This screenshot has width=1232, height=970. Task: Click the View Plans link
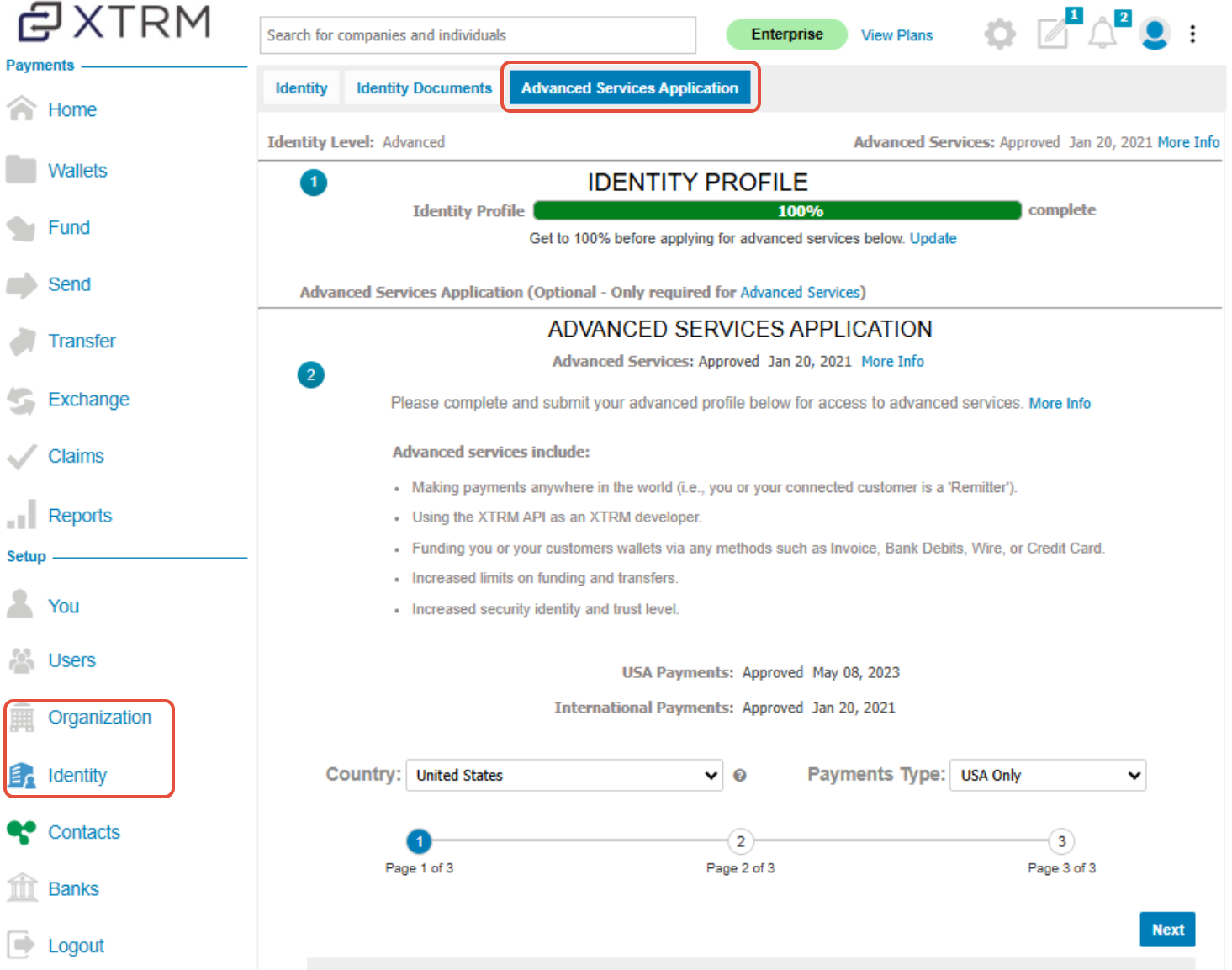[x=897, y=35]
